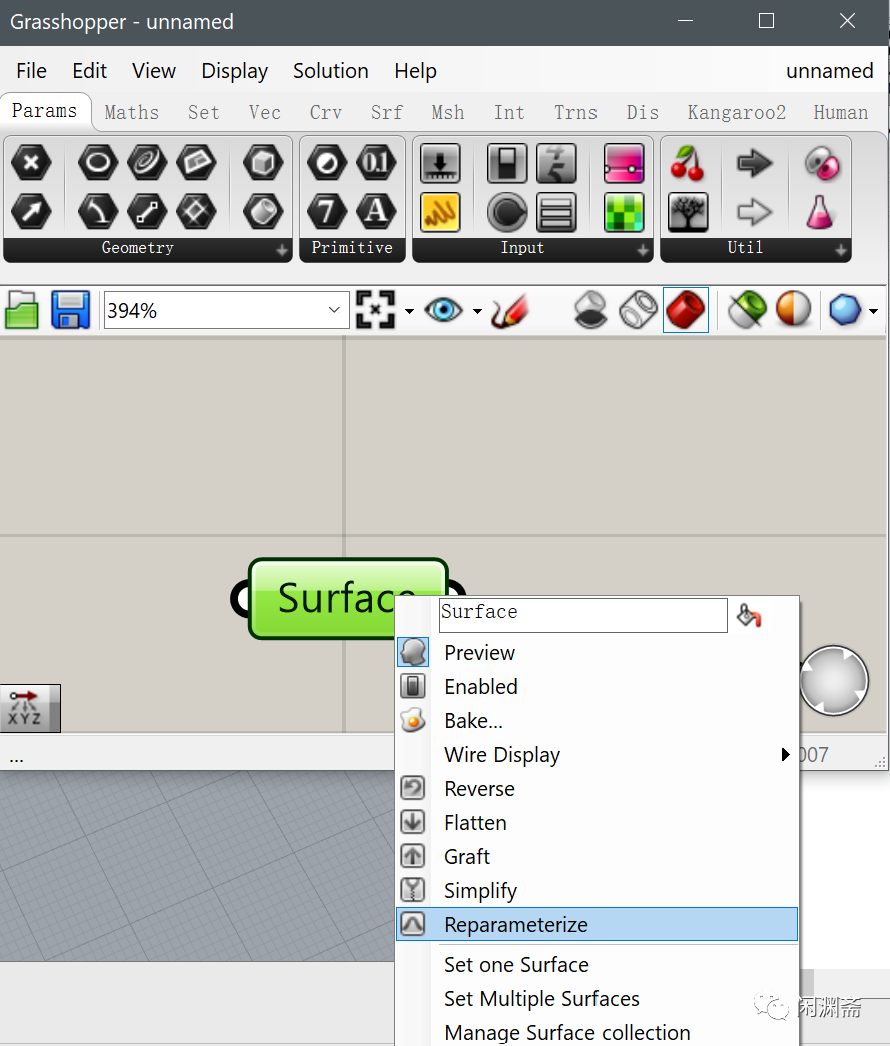Open the Solution menu
Image resolution: width=890 pixels, height=1046 pixels.
point(331,71)
